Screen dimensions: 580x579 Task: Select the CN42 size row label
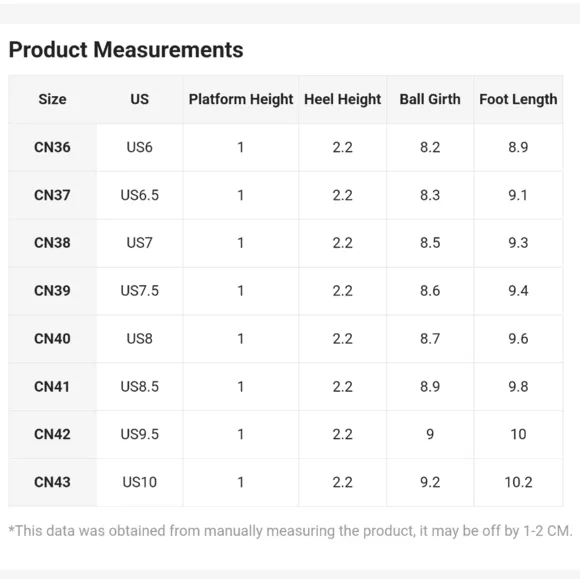click(52, 434)
